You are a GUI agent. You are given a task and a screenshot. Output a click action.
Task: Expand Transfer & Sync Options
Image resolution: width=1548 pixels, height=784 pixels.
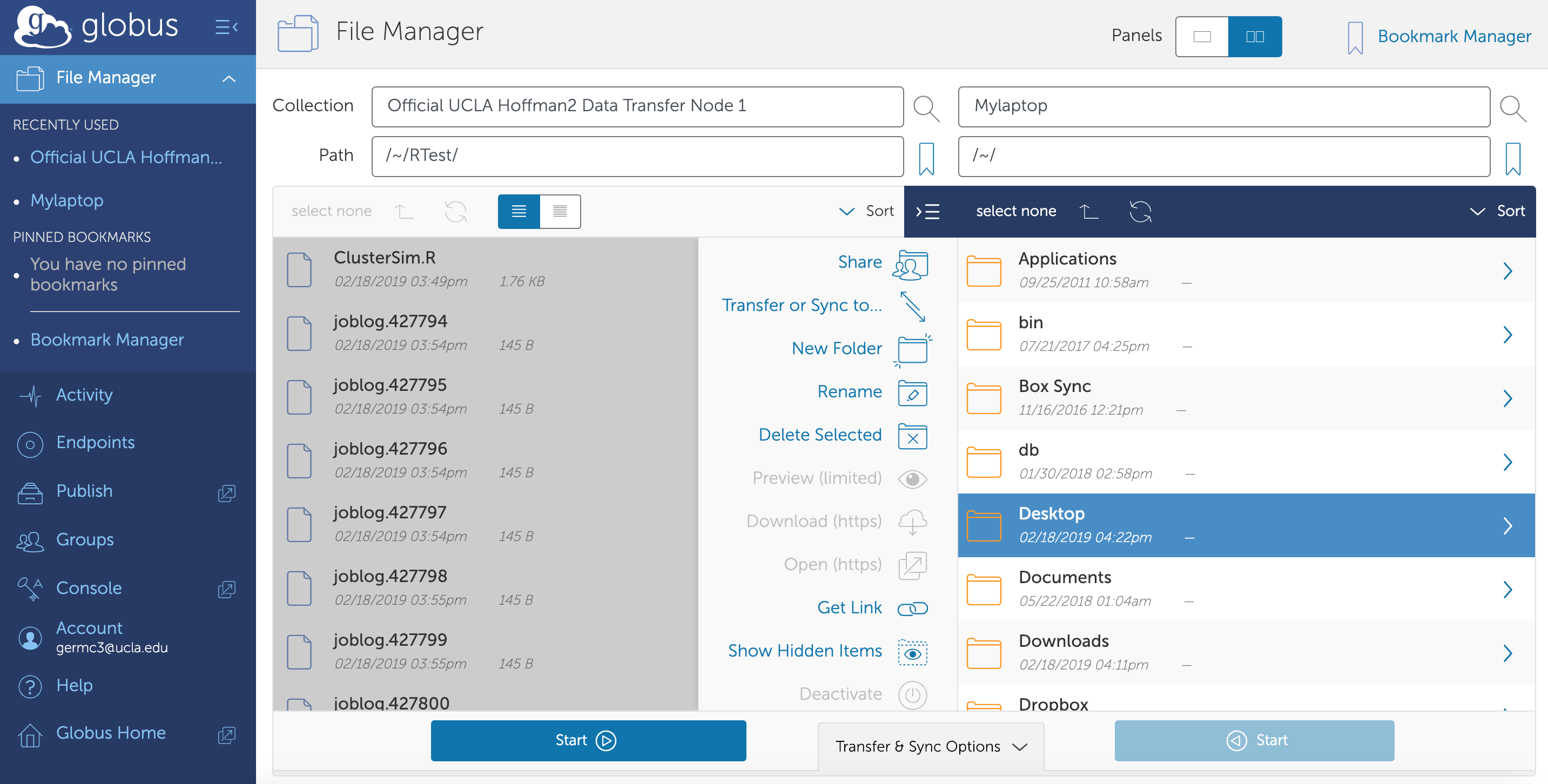pyautogui.click(x=930, y=747)
